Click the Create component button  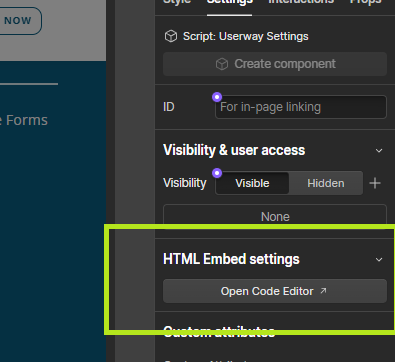[x=275, y=64]
